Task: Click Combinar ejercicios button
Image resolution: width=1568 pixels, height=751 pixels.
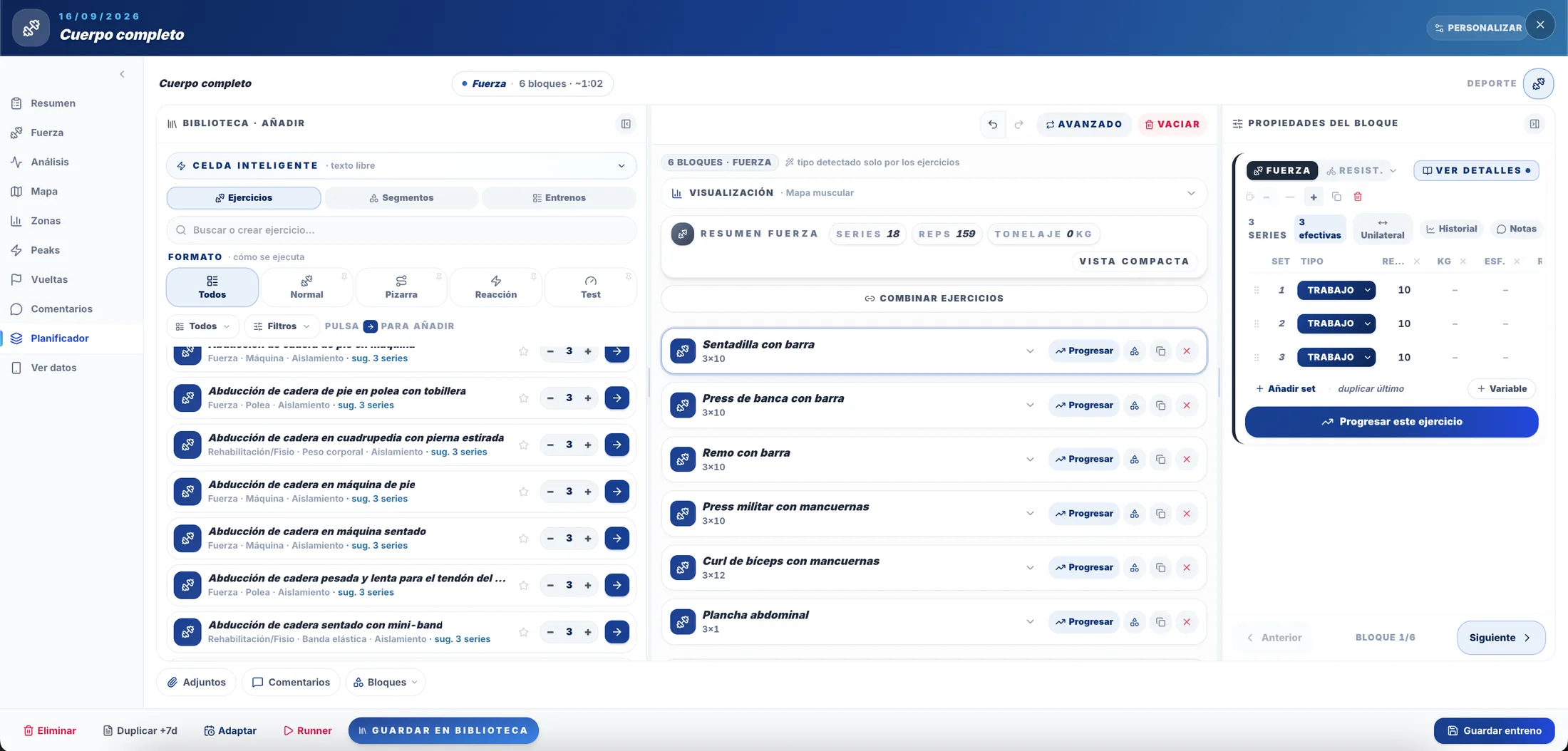Action: (x=934, y=299)
